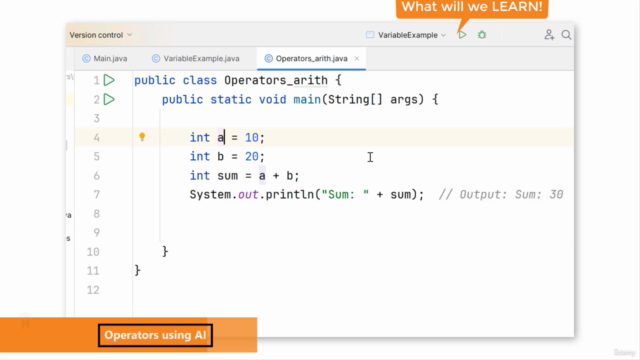
Task: Open the add collaborator icon
Action: [549, 35]
